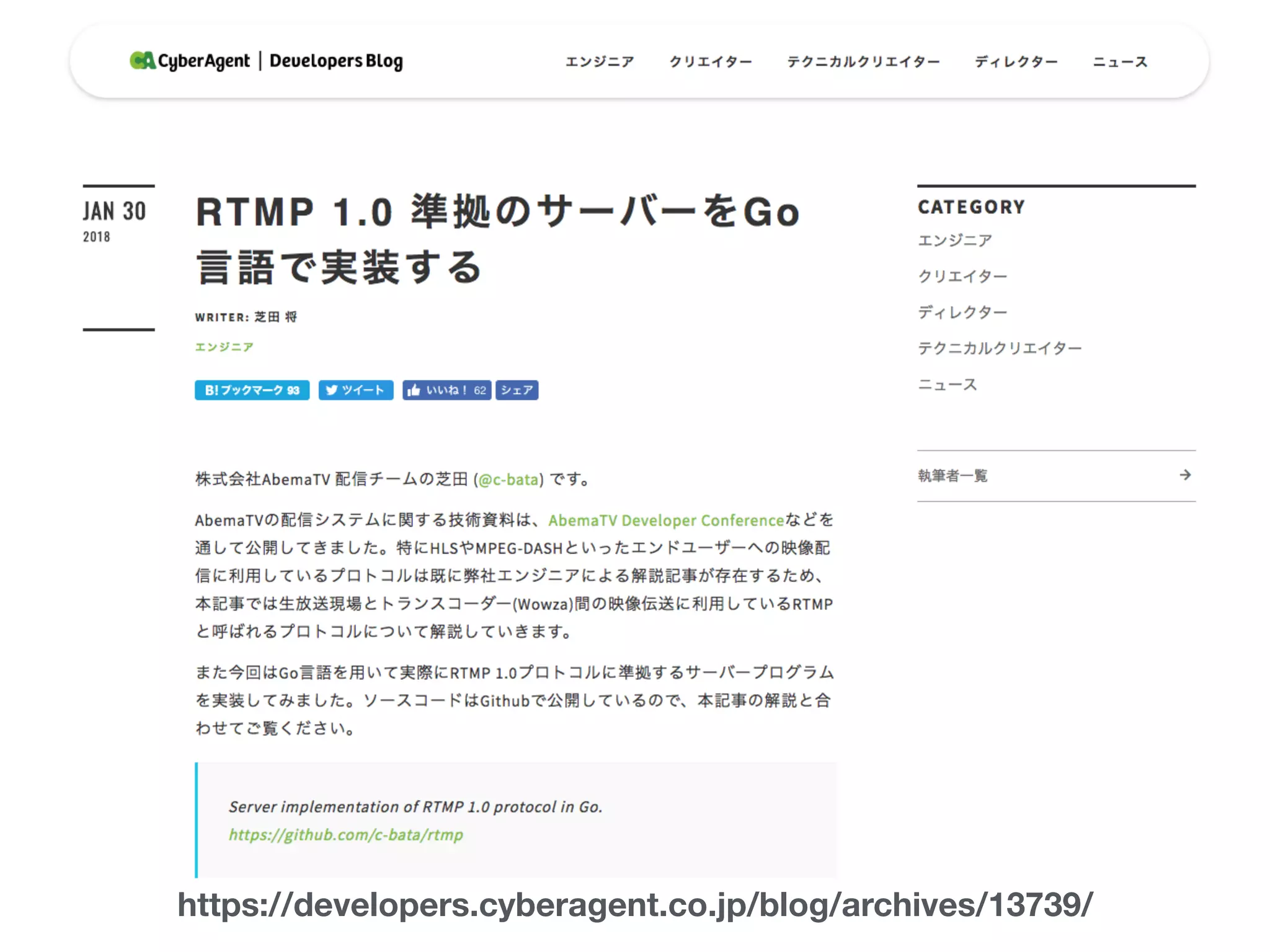Go to ディレクター in top navigation
Viewport: 1270px width, 952px height.
coord(1016,62)
